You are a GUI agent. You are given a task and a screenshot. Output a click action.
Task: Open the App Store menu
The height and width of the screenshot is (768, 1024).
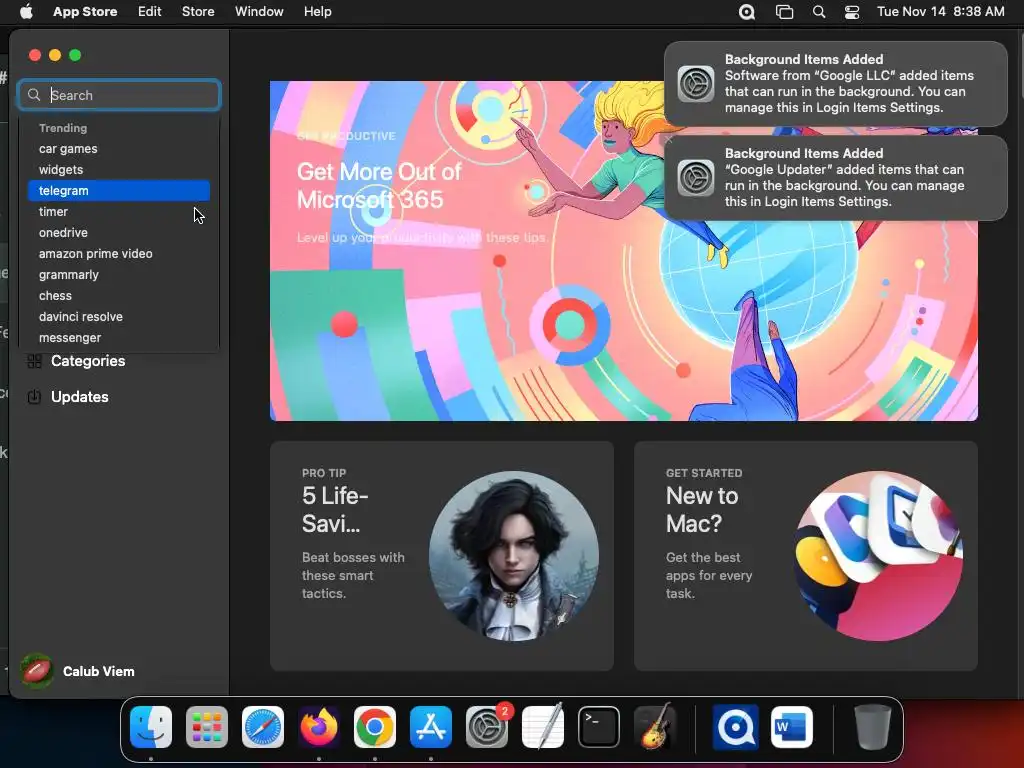click(x=85, y=12)
